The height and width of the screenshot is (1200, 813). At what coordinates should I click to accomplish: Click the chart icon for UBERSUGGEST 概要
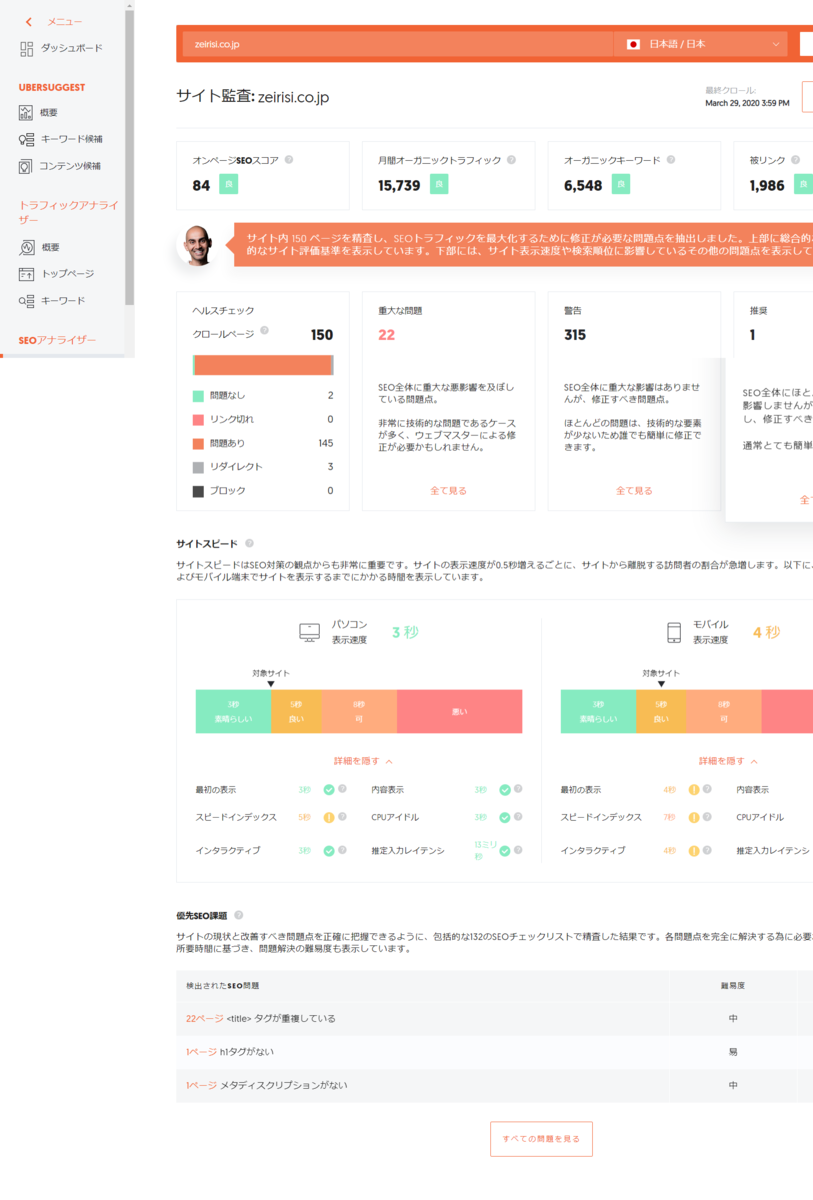point(26,113)
